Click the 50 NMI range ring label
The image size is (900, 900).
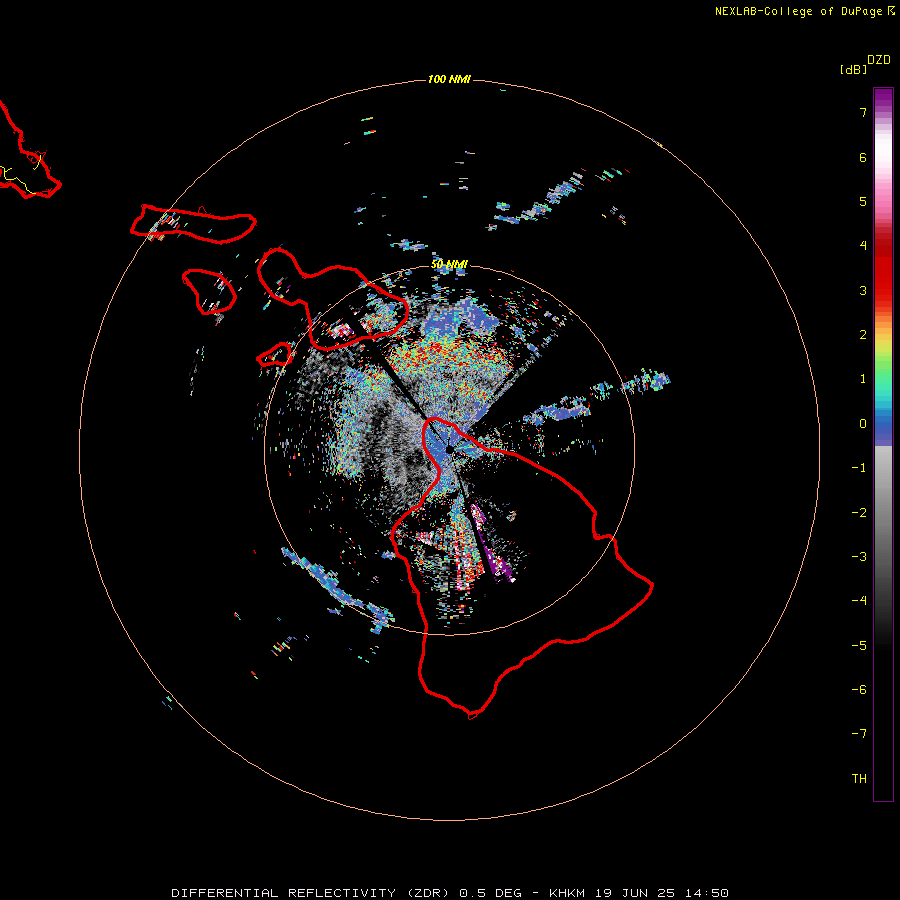(449, 264)
